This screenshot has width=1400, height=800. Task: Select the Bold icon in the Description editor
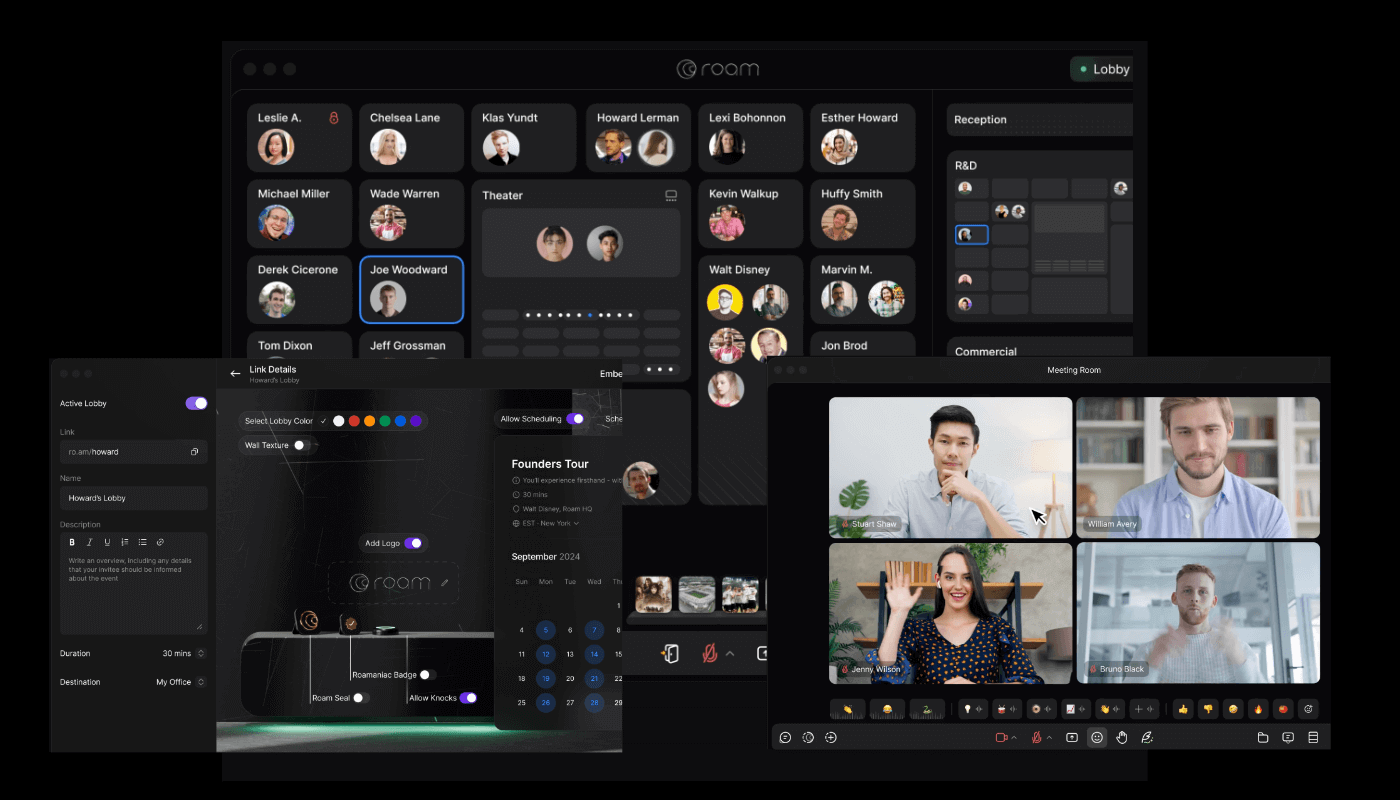click(71, 542)
